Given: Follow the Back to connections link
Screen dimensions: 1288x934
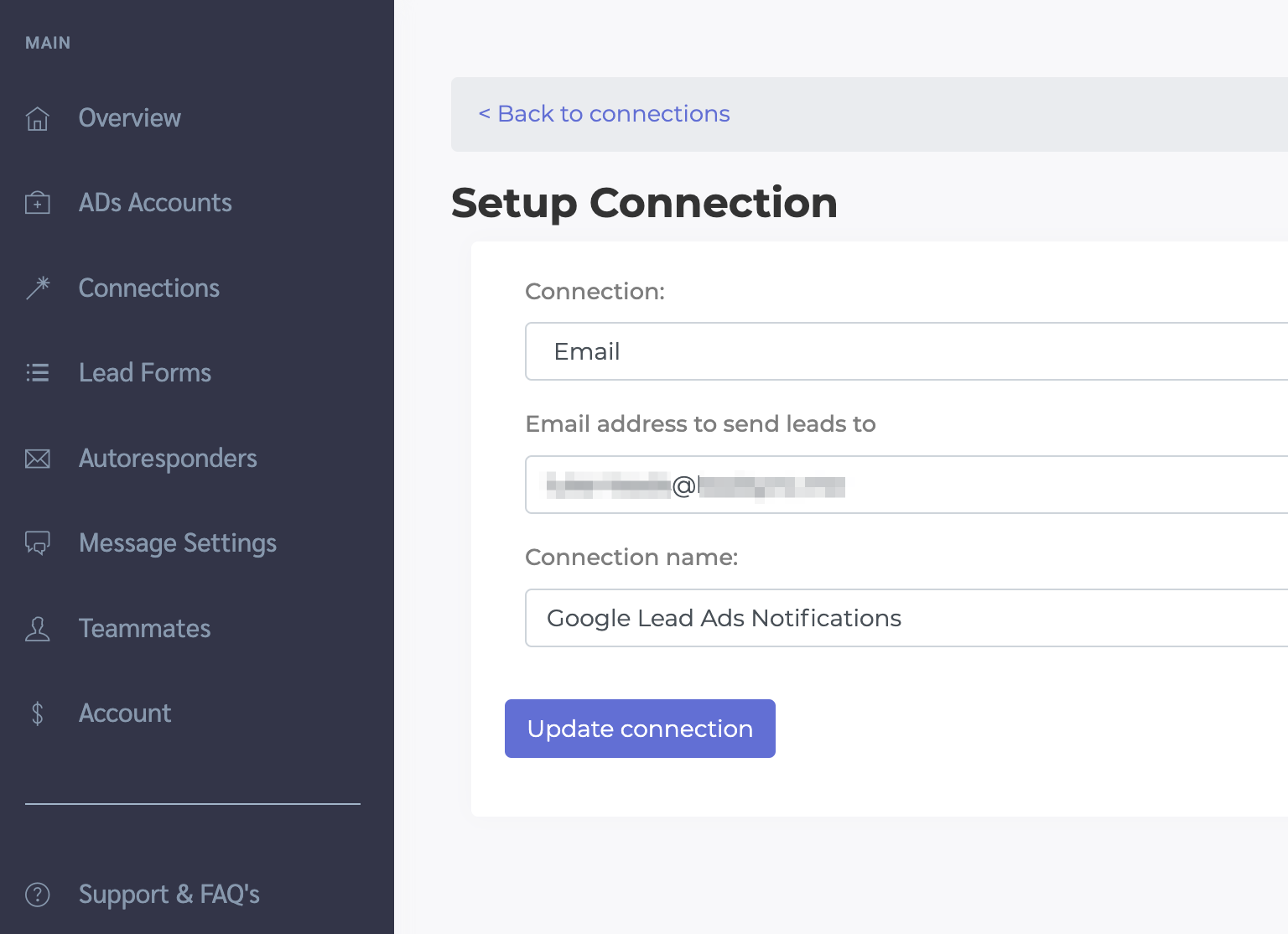Looking at the screenshot, I should [x=603, y=114].
